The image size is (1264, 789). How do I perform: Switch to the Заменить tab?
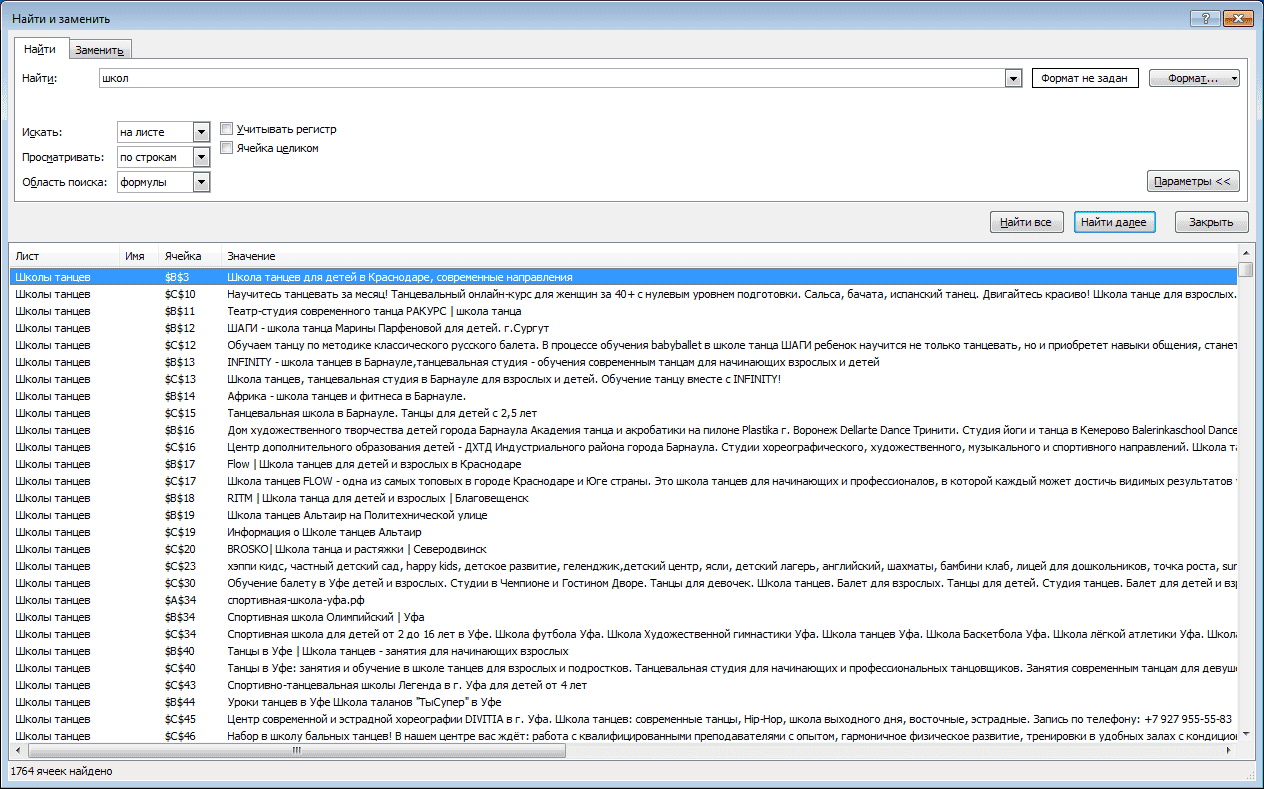click(100, 50)
